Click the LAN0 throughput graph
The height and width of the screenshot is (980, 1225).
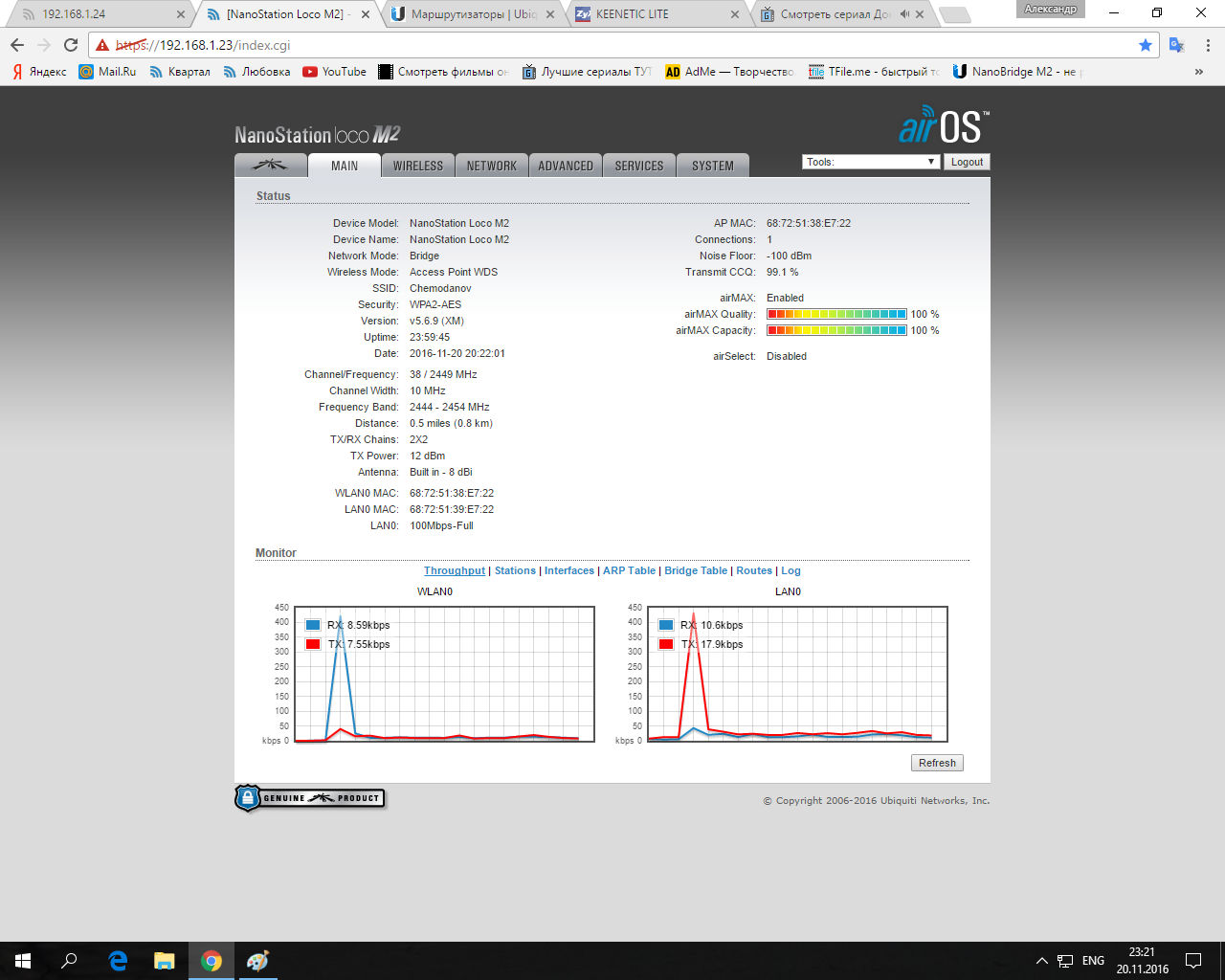797,674
